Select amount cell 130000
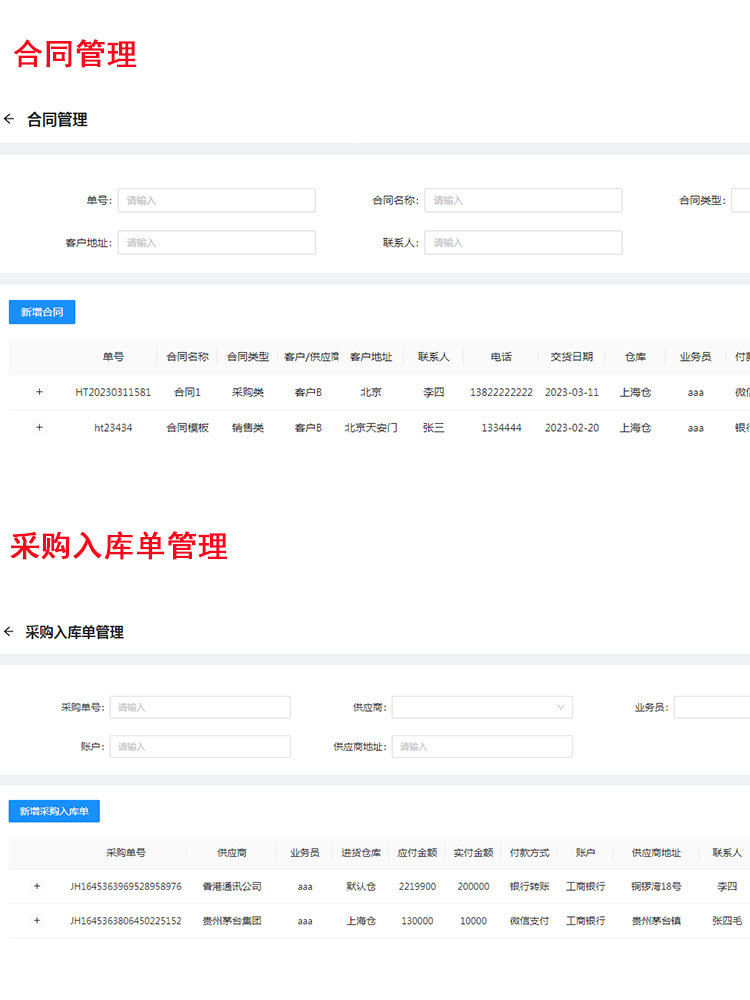The height and width of the screenshot is (1000, 750). coord(417,921)
